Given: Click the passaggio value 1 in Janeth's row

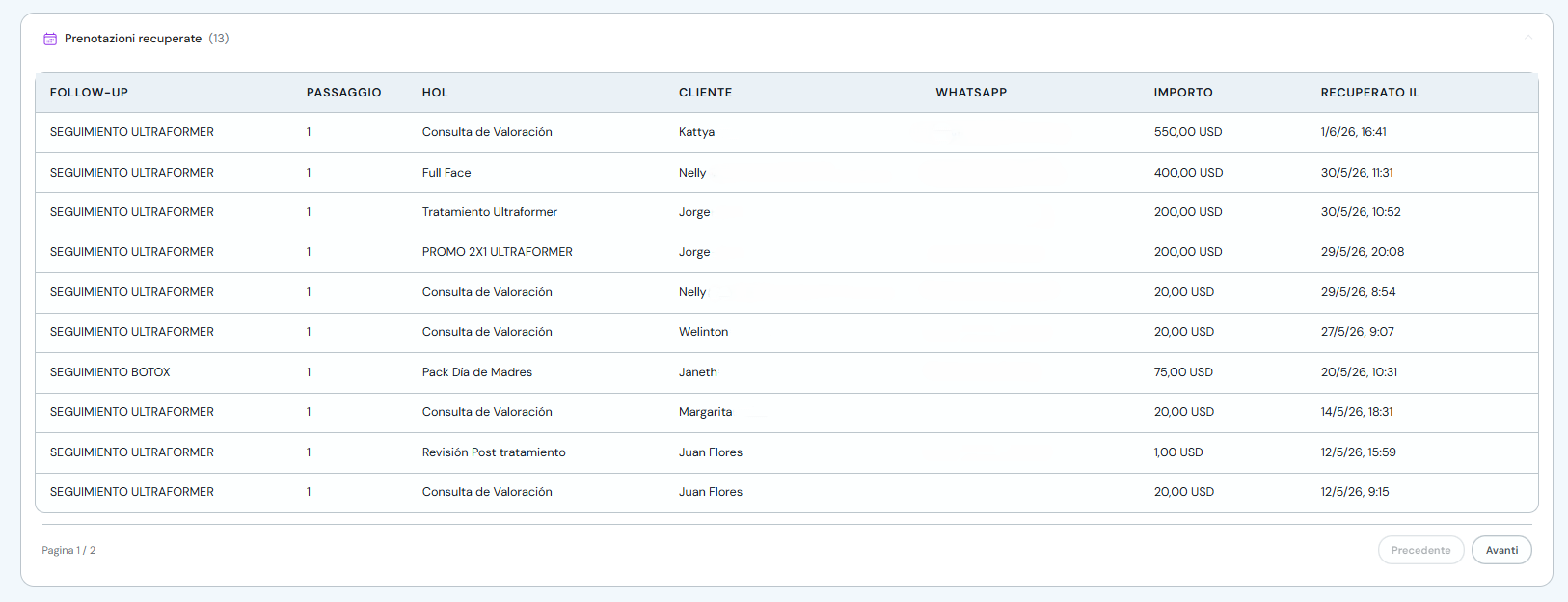Looking at the screenshot, I should pos(309,372).
